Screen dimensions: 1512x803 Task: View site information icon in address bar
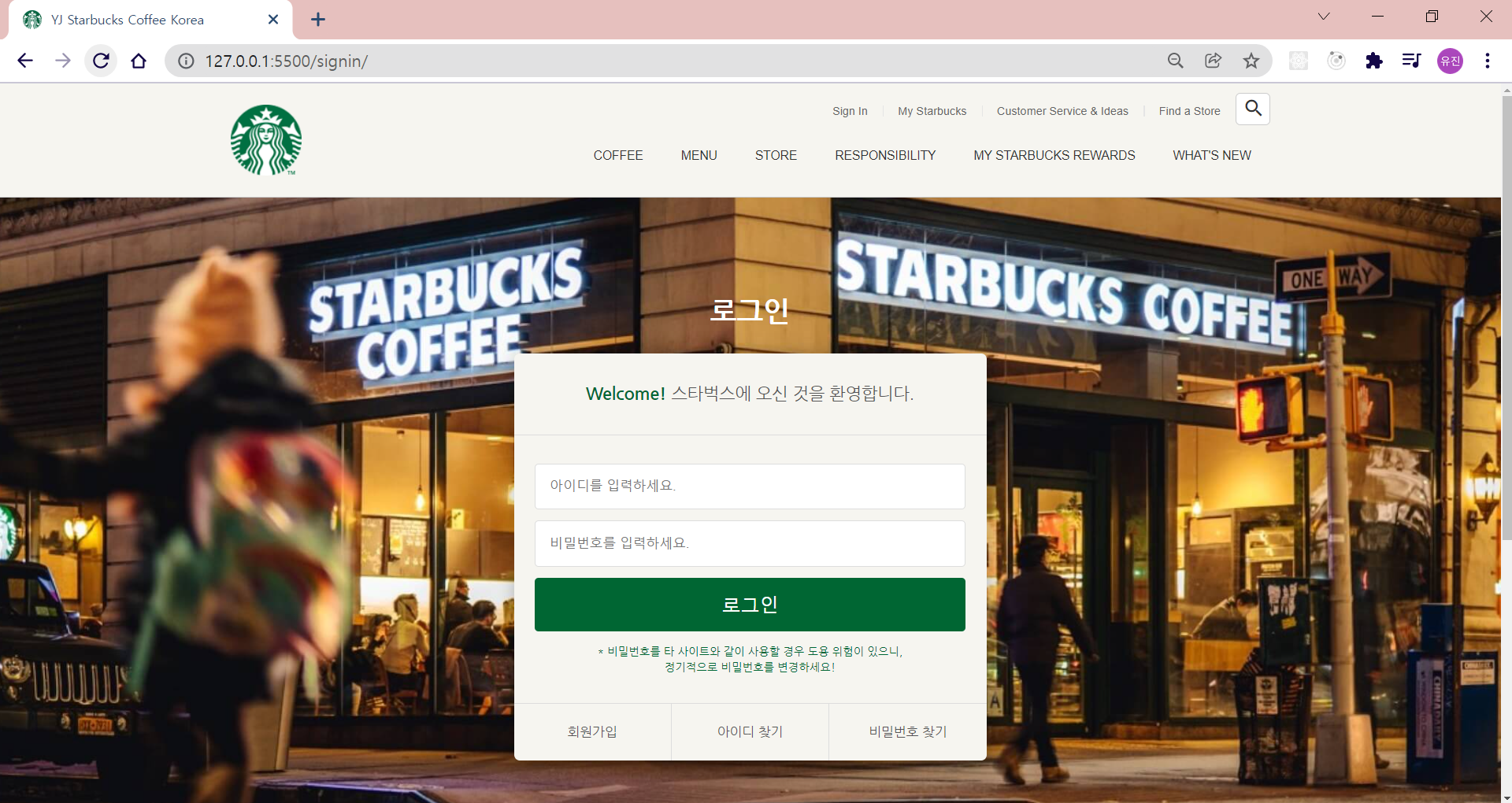click(x=186, y=61)
